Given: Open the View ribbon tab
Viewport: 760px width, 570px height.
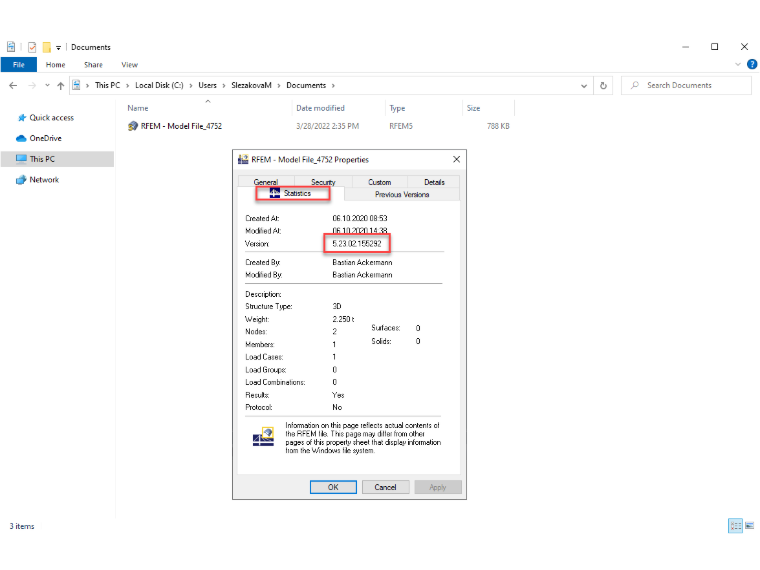Looking at the screenshot, I should [x=129, y=64].
